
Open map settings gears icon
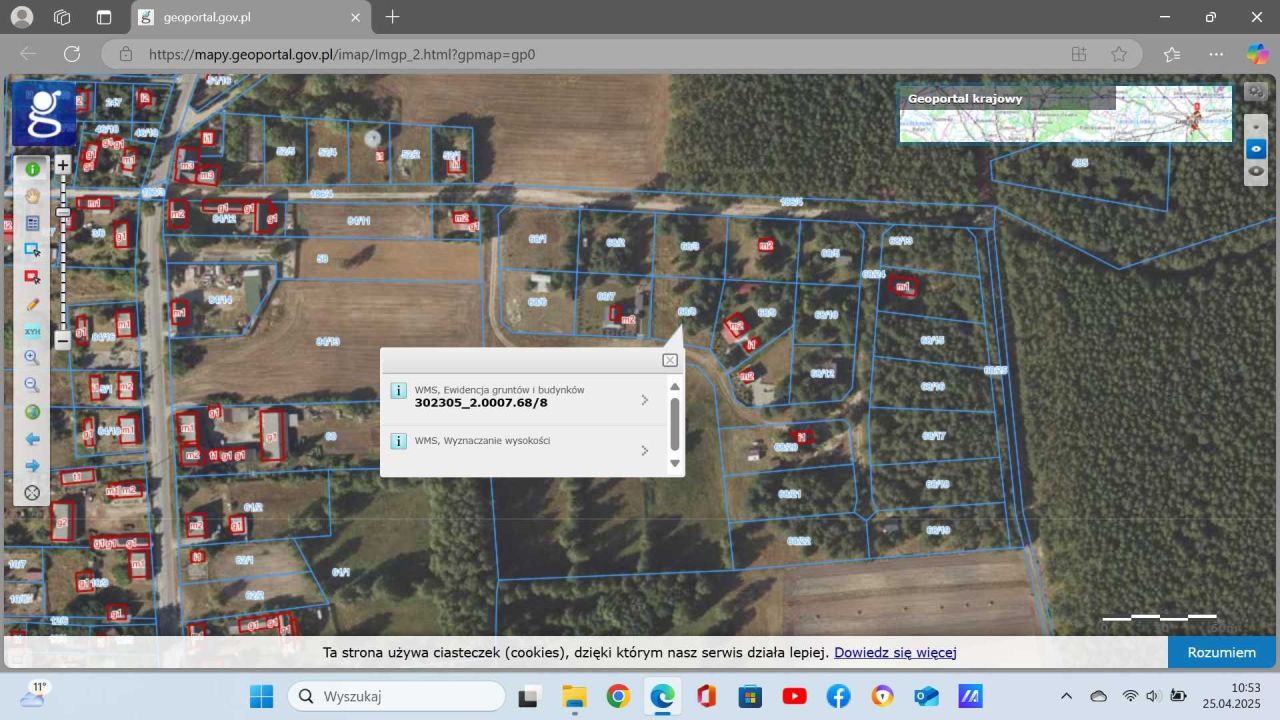pyautogui.click(x=1255, y=91)
